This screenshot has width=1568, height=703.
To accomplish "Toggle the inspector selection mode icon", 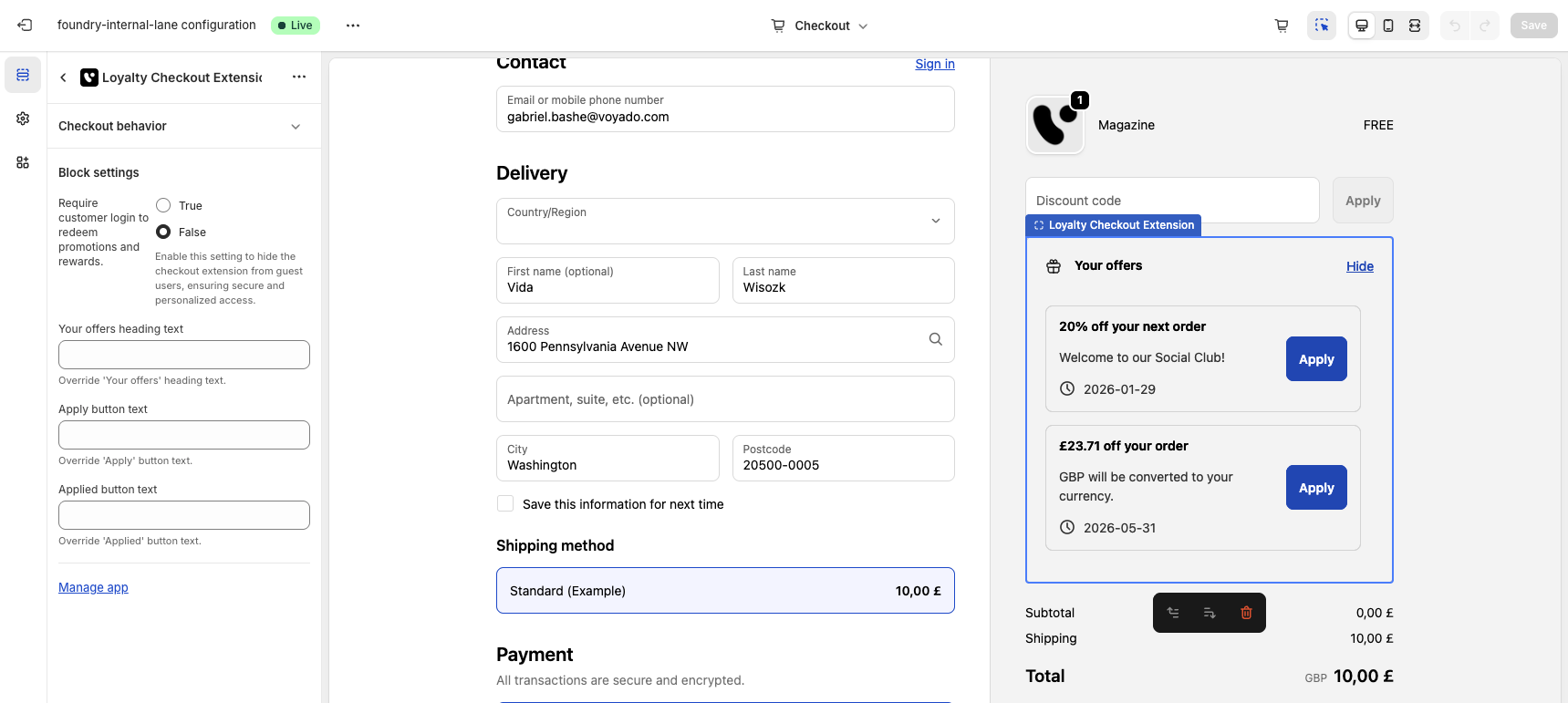I will [x=1321, y=26].
